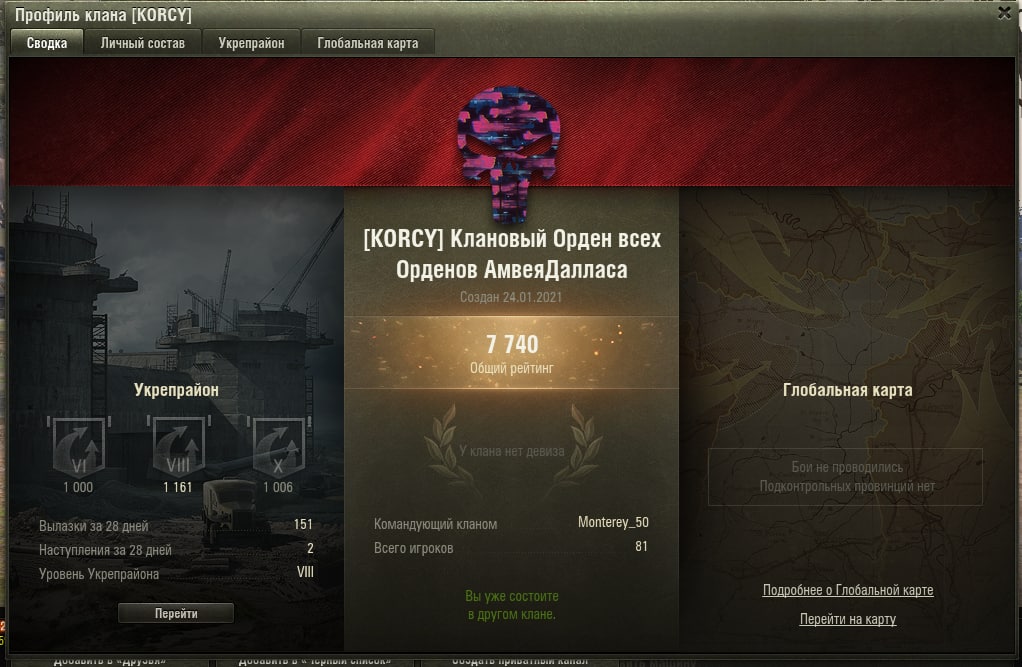Follow the Перейти на карту link
The image size is (1022, 667).
point(847,619)
